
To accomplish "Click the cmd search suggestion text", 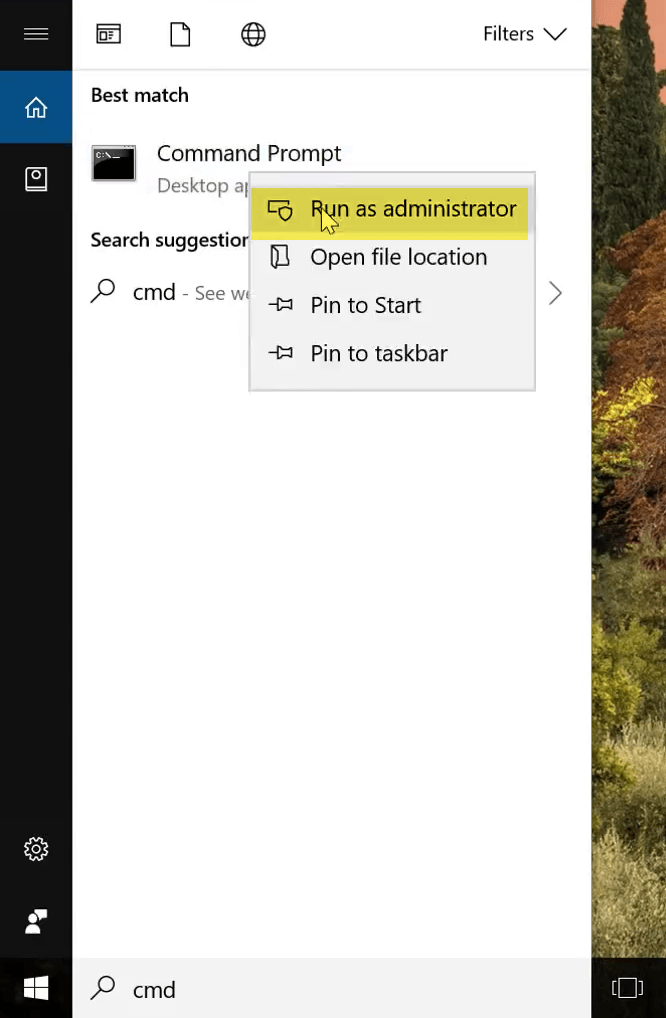I will pos(154,293).
